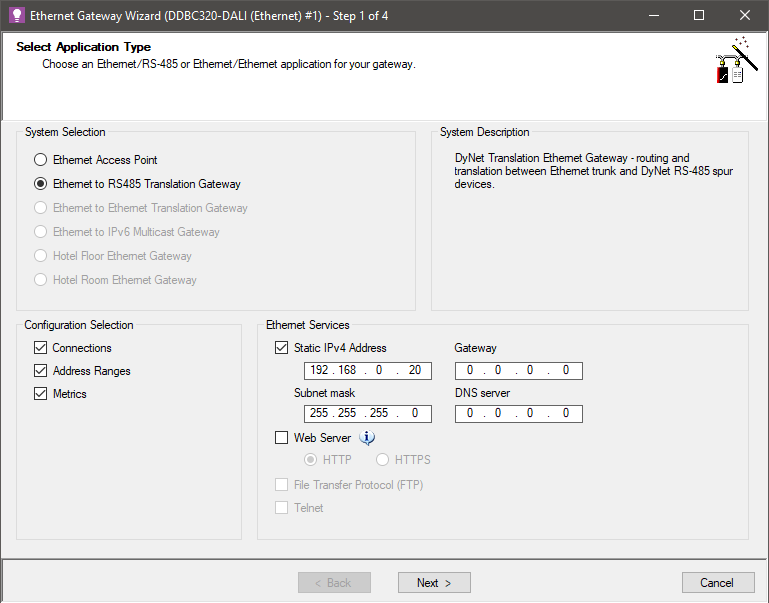
Task: Click the DNS server address field
Action: [518, 414]
